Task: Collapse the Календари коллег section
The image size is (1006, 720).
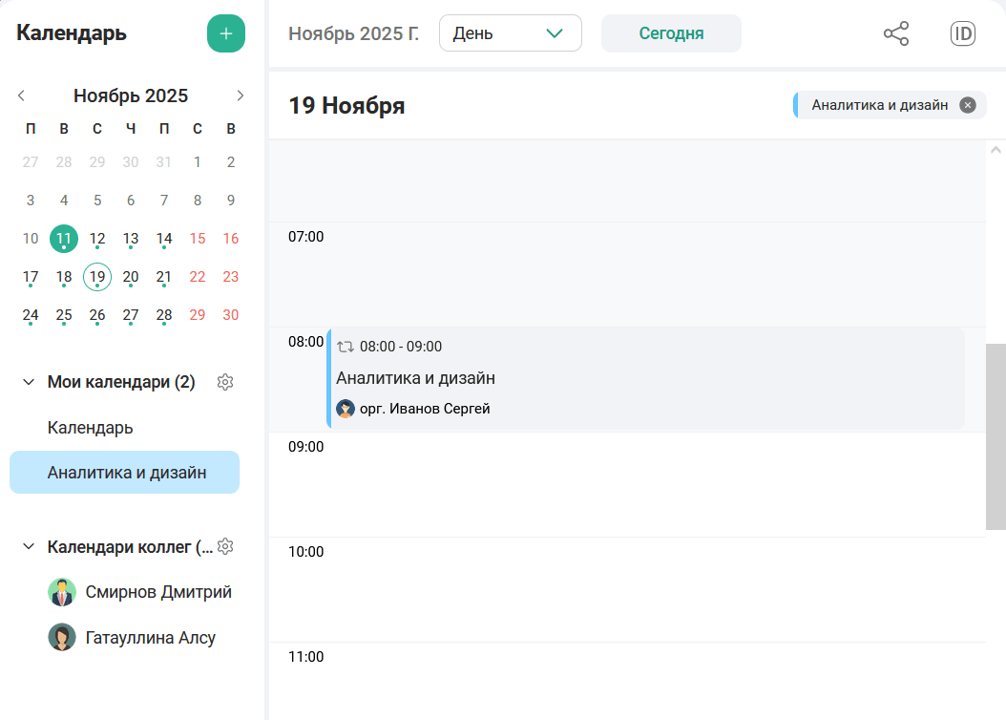Action: point(28,547)
